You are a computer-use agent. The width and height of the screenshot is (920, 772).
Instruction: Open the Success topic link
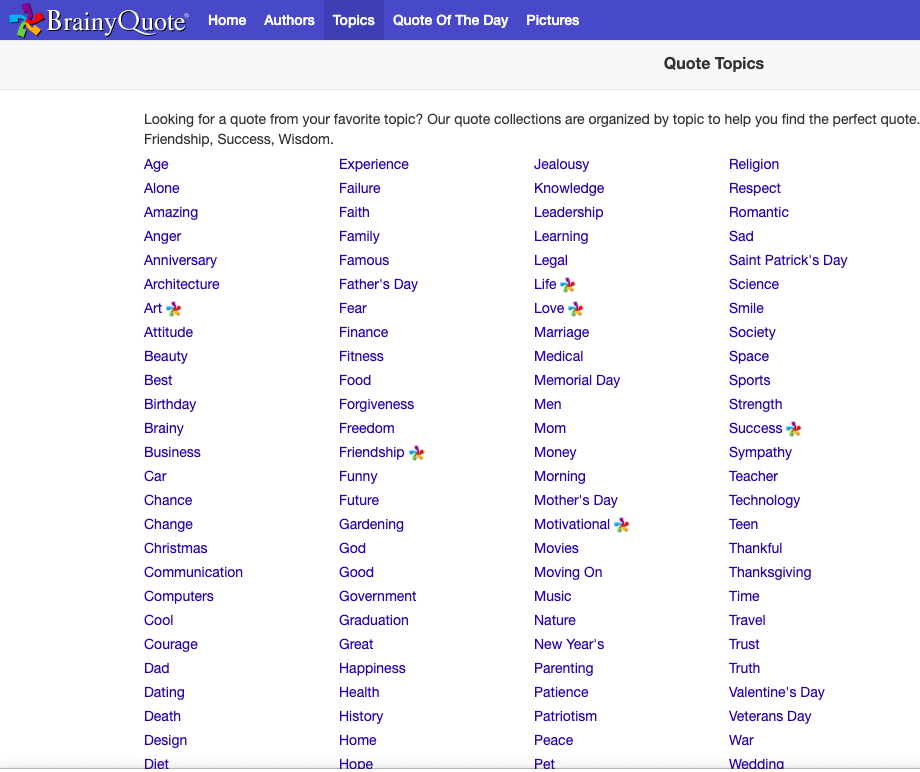click(756, 429)
